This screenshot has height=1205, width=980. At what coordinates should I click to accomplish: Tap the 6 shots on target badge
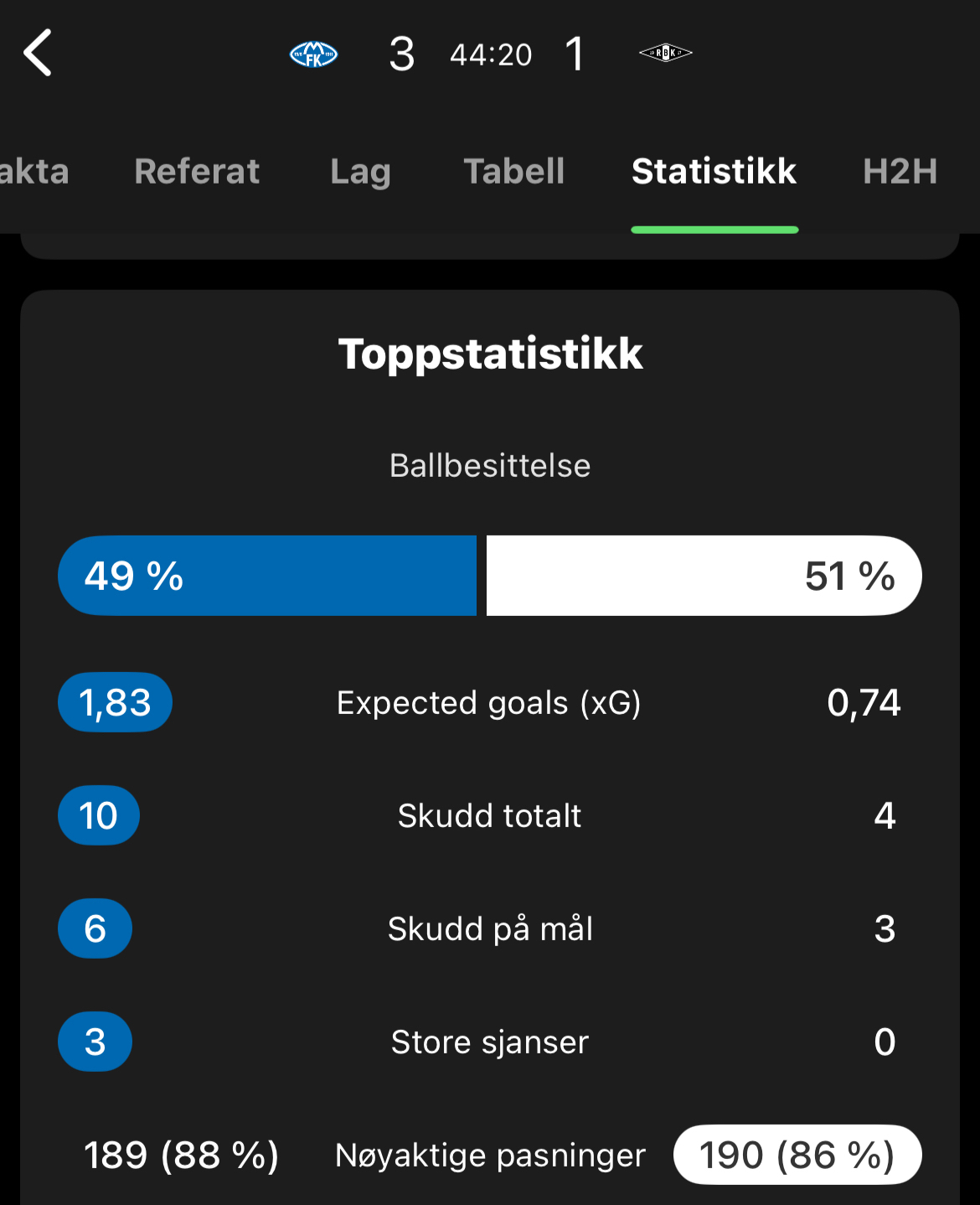coord(95,928)
